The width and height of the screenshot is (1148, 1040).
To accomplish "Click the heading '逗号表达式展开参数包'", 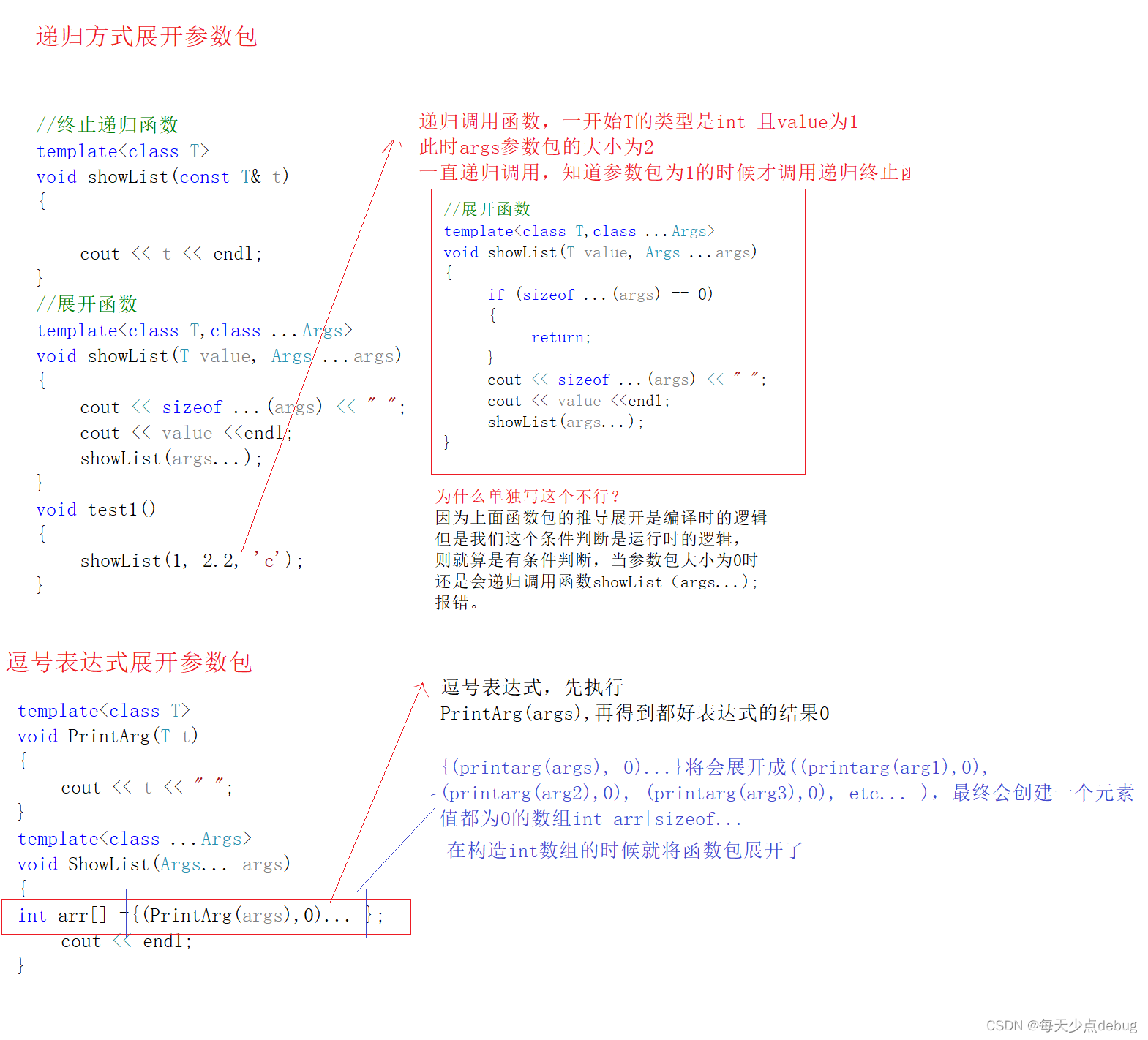I will [129, 662].
